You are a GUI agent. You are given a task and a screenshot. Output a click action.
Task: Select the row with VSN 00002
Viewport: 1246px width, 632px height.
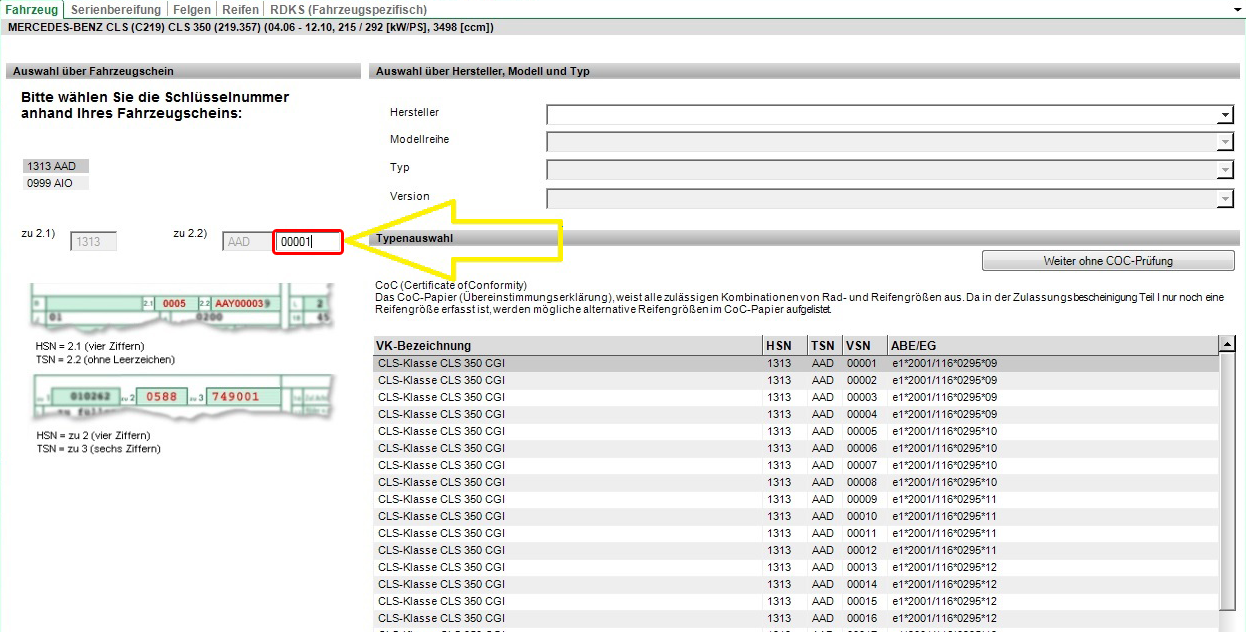796,380
